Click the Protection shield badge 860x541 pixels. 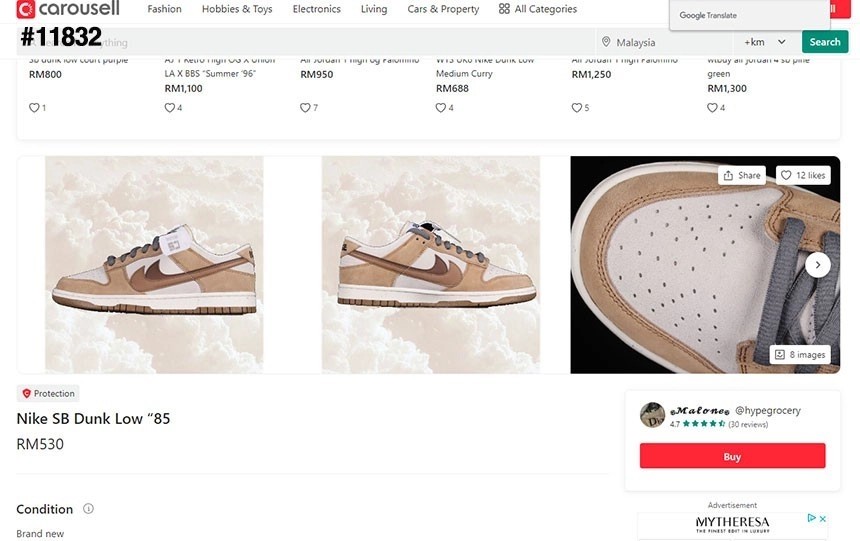click(x=27, y=394)
